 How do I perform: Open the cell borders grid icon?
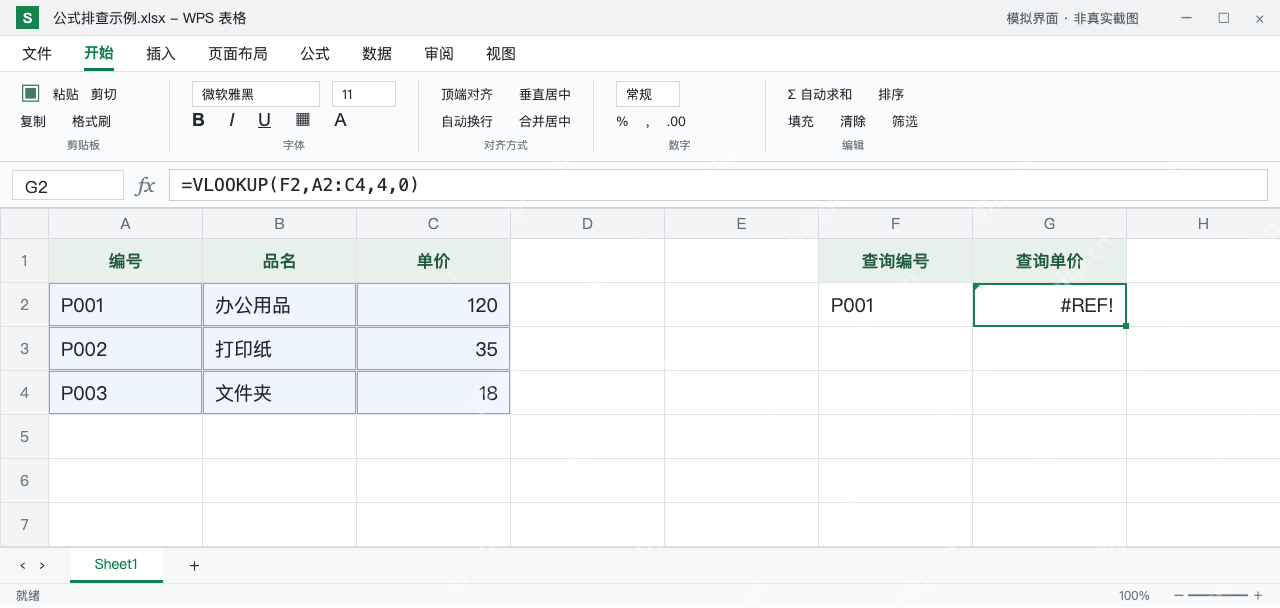[x=303, y=120]
